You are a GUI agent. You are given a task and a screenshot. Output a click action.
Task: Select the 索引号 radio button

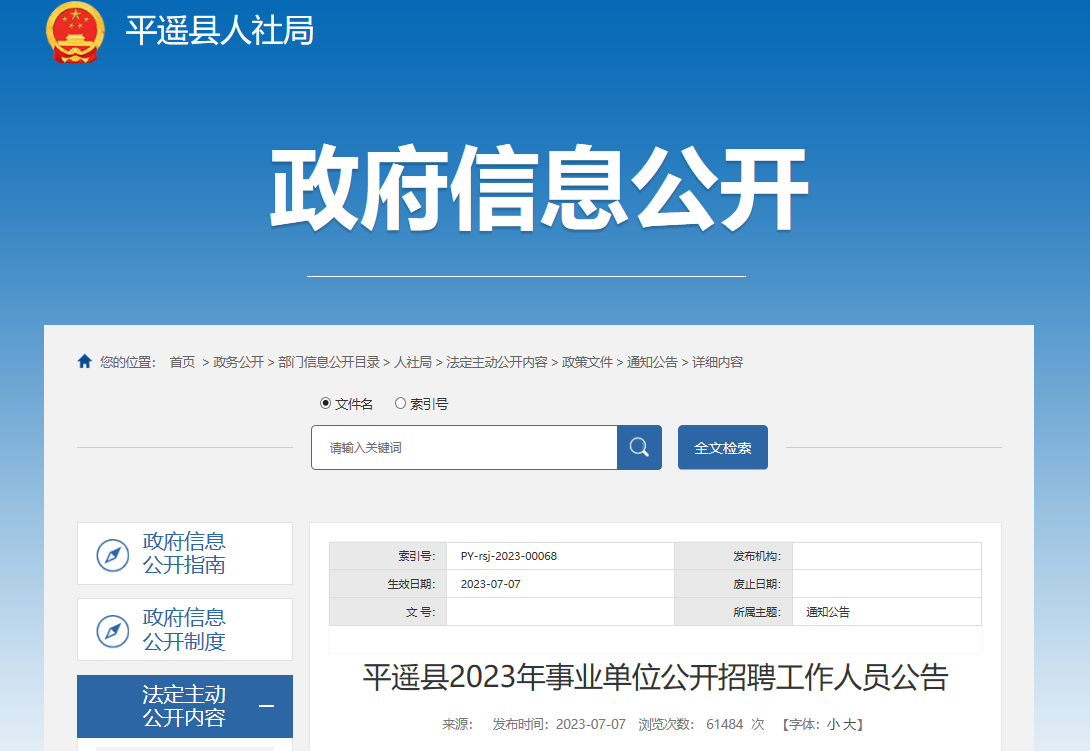[400, 404]
